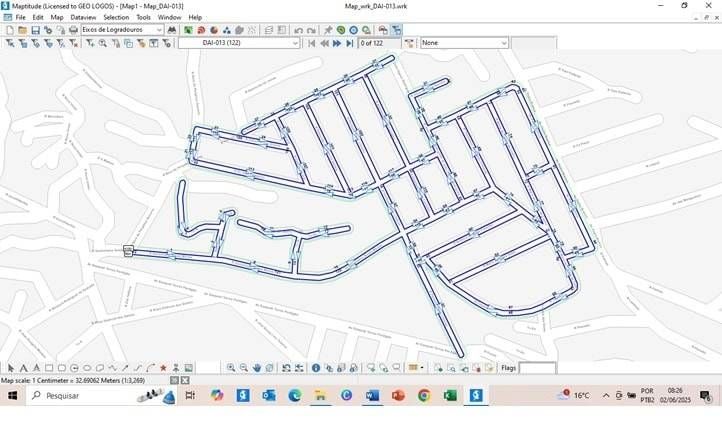Open the Selection menu
Viewport: 722px width, 446px height.
click(x=116, y=17)
